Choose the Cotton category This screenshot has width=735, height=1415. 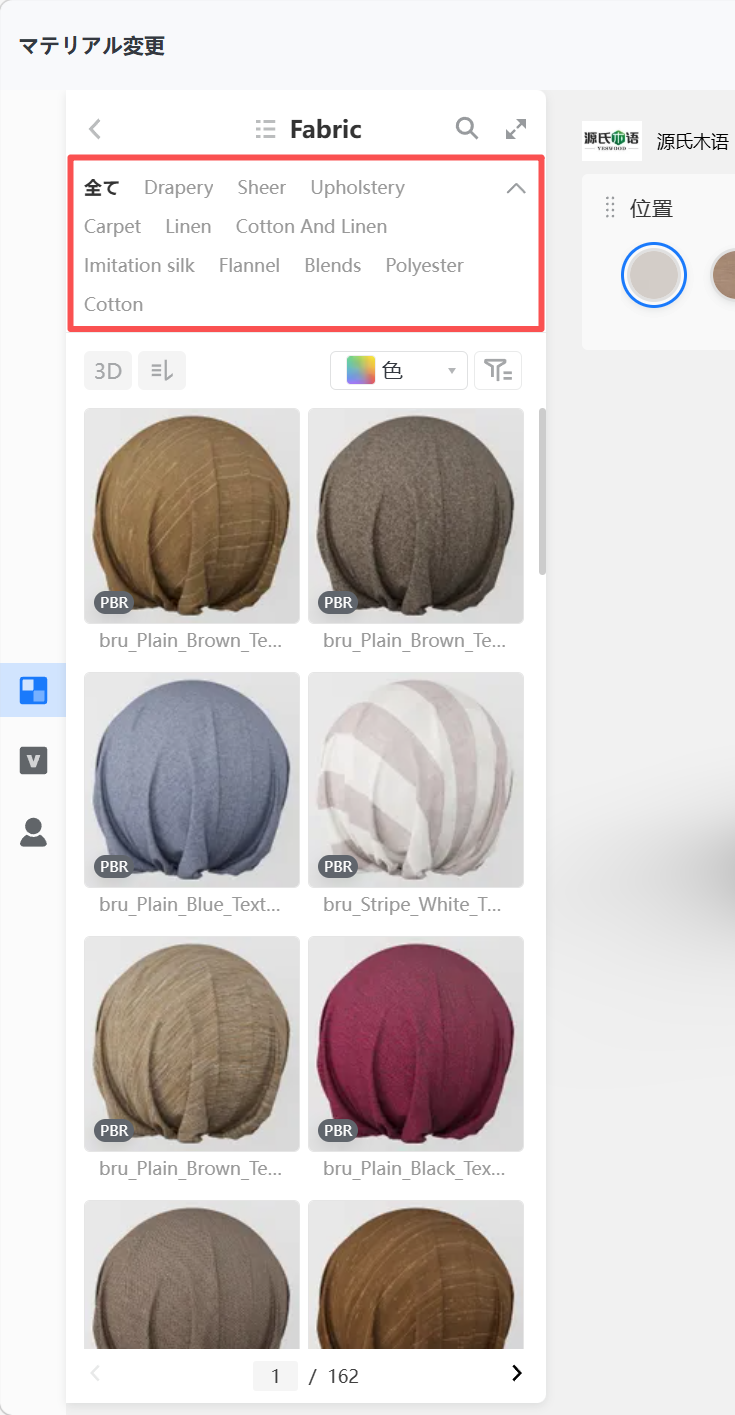[114, 305]
